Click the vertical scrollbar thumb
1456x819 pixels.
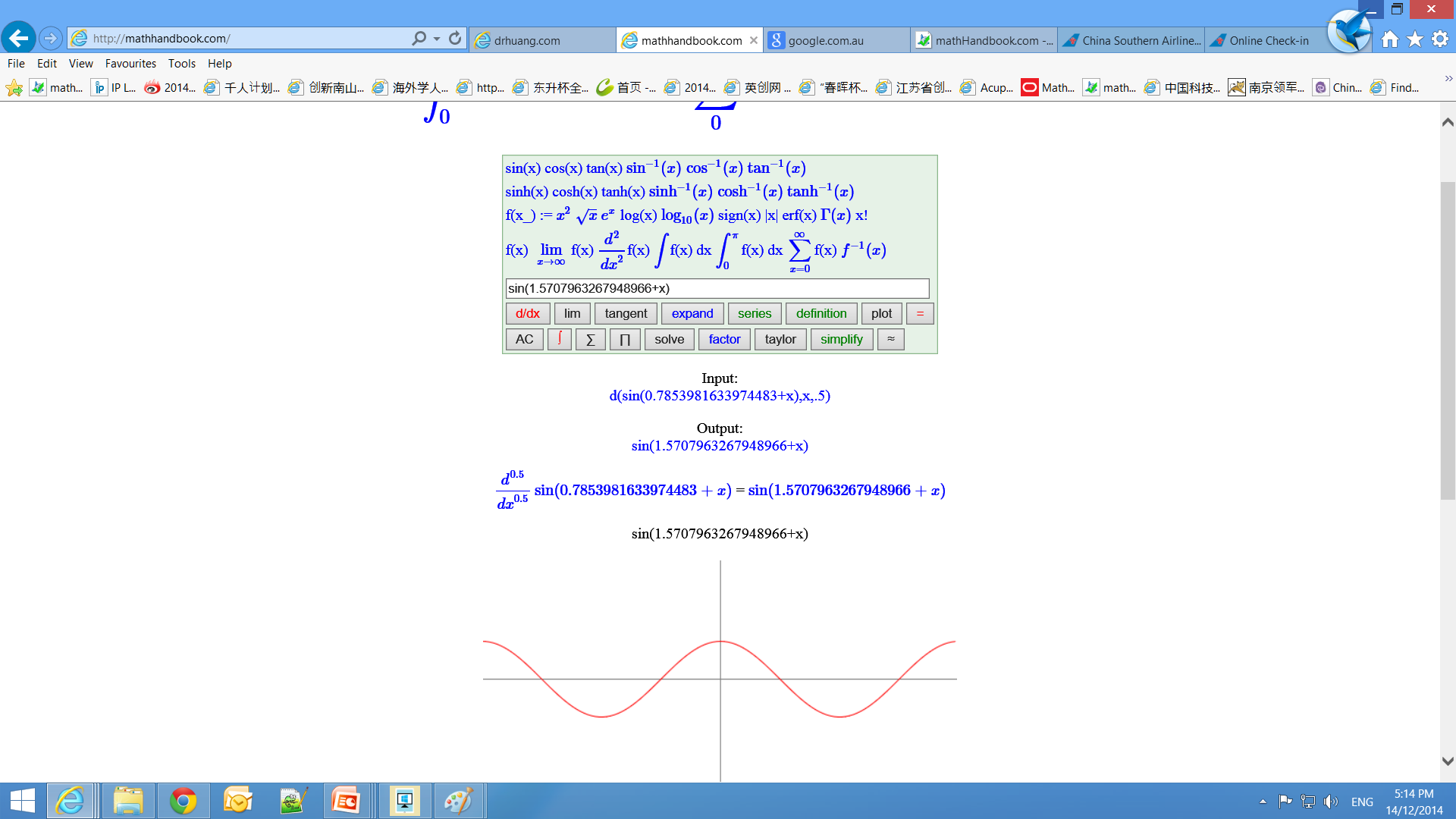1448,341
